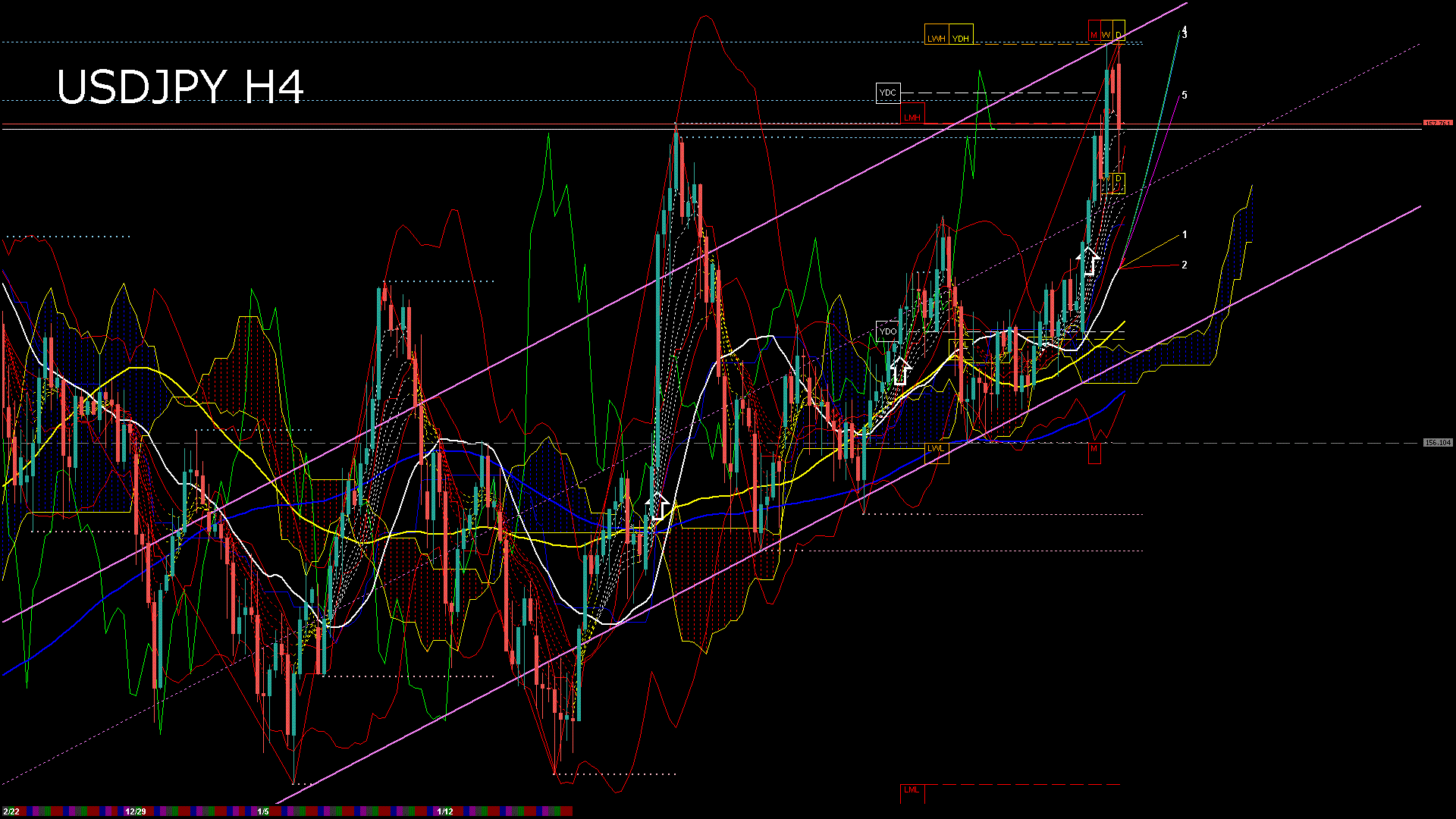Screen dimensions: 1456x819
Task: Click the red current price tag
Action: (x=1438, y=123)
